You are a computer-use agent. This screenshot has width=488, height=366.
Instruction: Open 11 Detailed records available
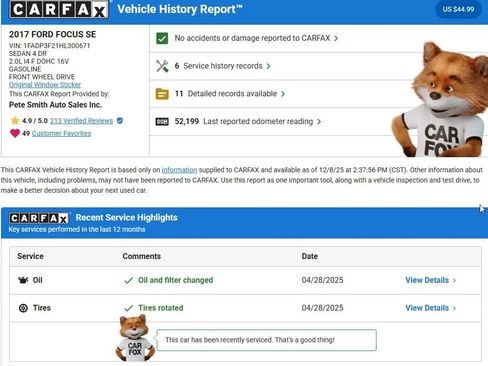pyautogui.click(x=226, y=94)
